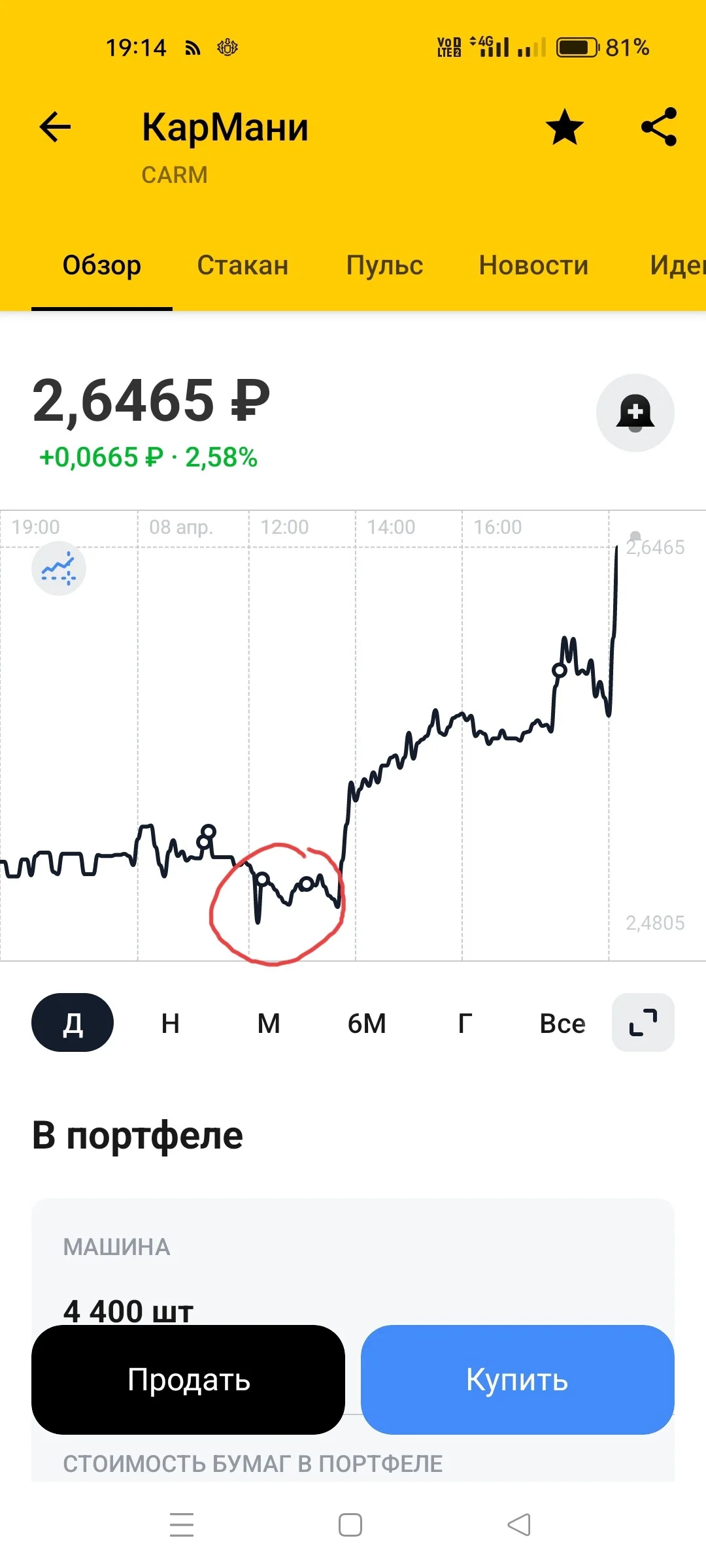The height and width of the screenshot is (1568, 706).
Task: Select the Н weekly period
Action: coord(171,1023)
